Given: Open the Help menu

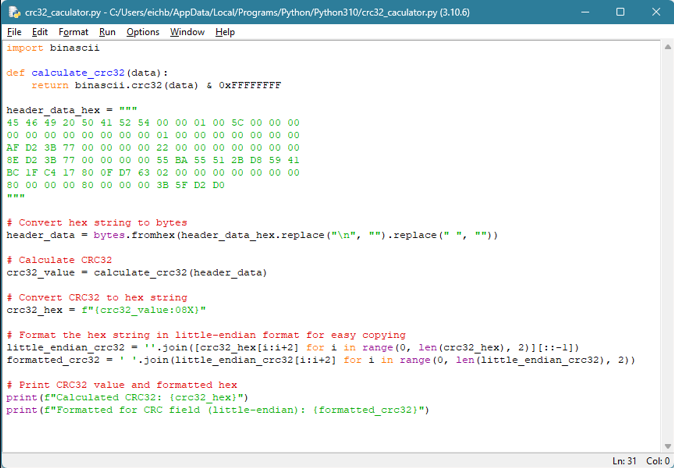Looking at the screenshot, I should pos(225,32).
